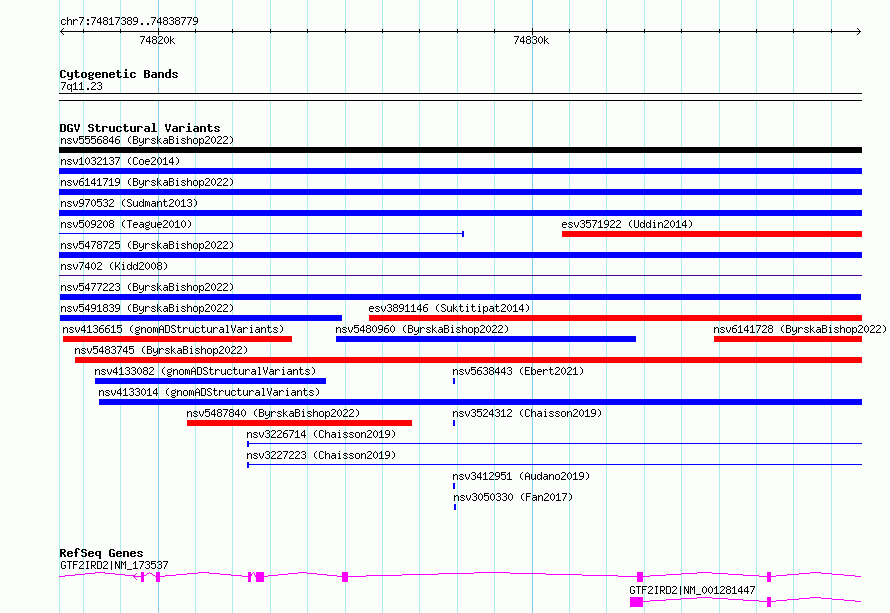Image resolution: width=890 pixels, height=613 pixels.
Task: Select the 7q11.23 cytogenetic band label
Action: tap(81, 86)
